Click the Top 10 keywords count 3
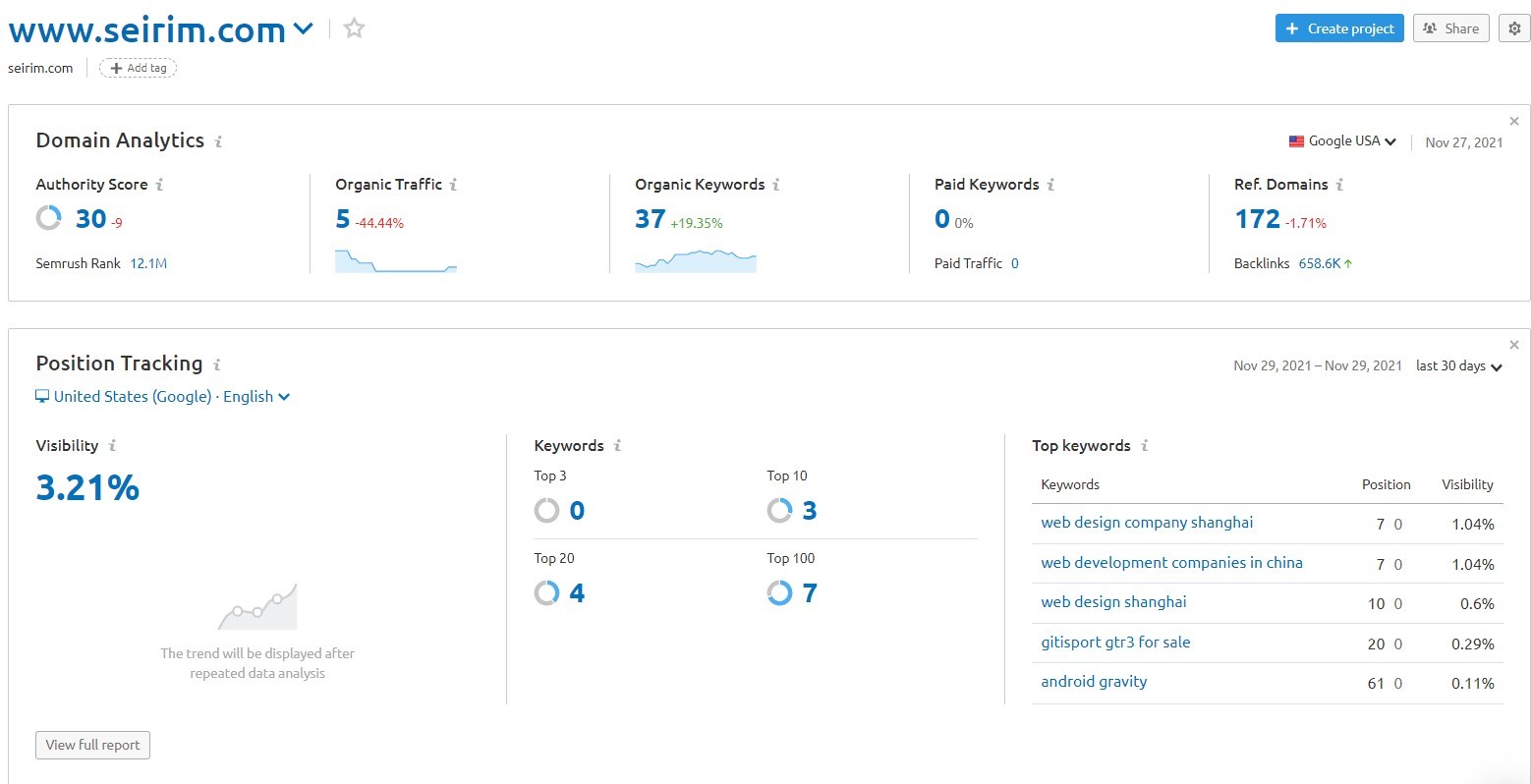This screenshot has width=1531, height=784. (810, 511)
